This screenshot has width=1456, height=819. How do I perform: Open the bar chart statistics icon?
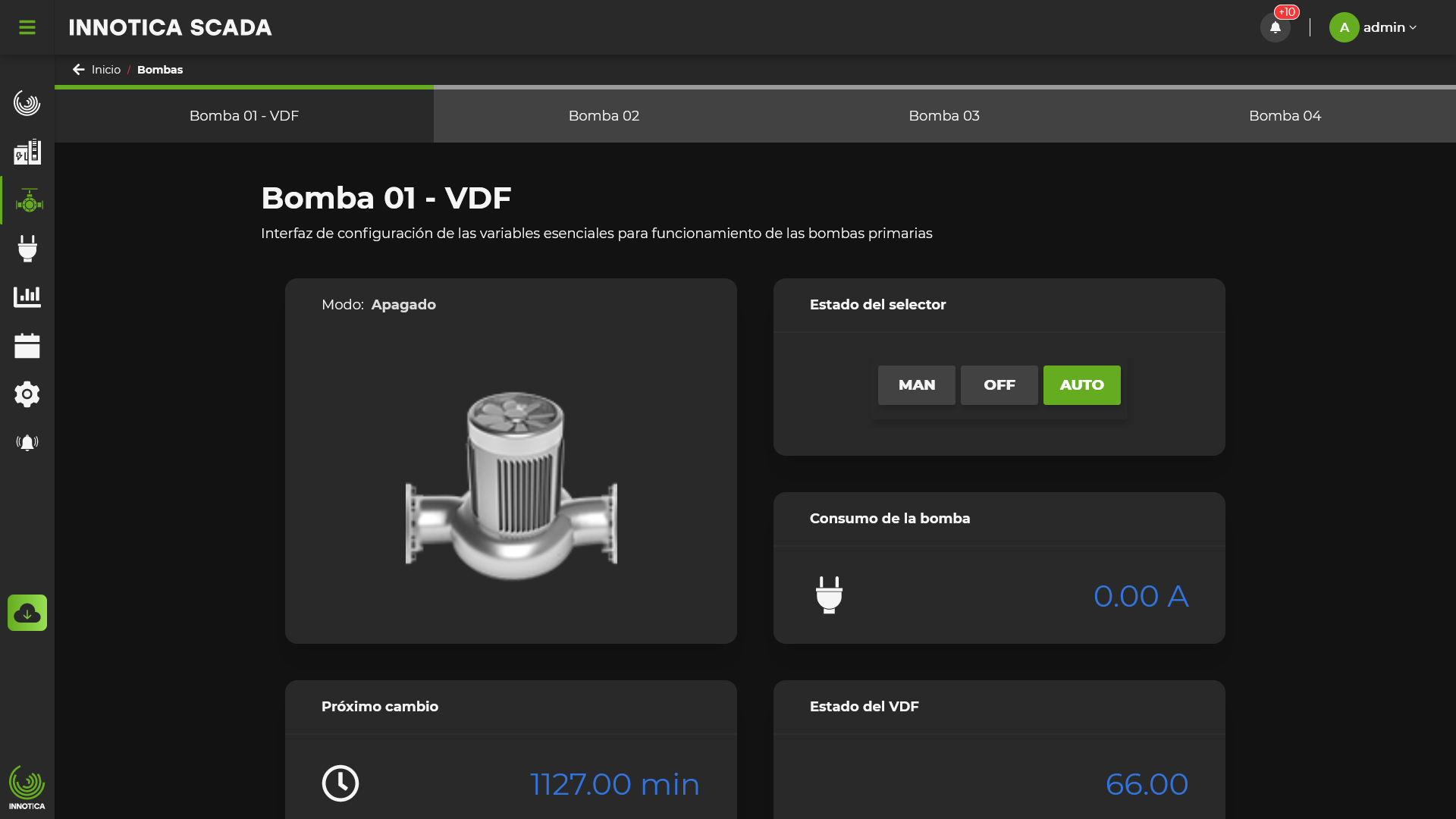point(27,297)
